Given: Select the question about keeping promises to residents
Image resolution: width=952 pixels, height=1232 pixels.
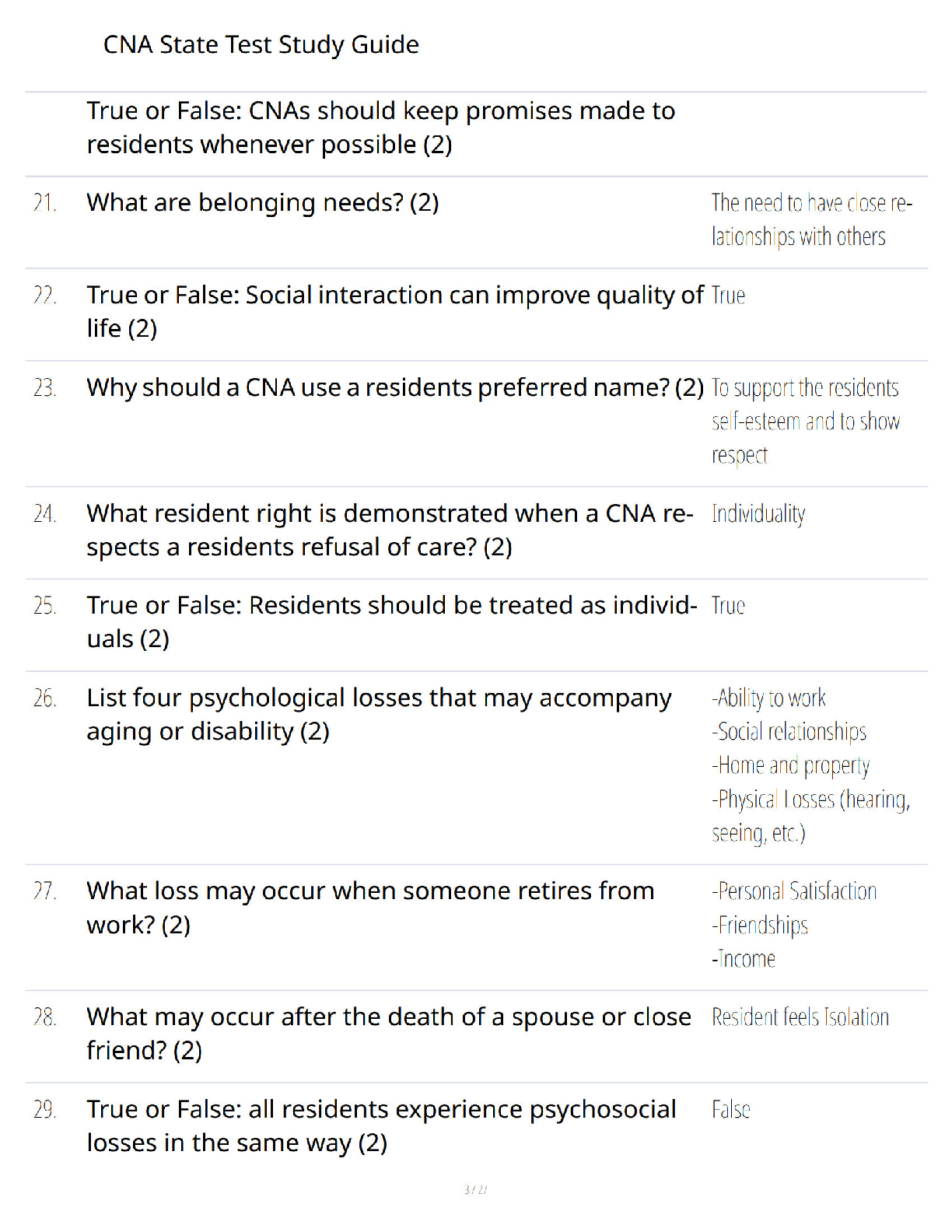Looking at the screenshot, I should (x=380, y=128).
